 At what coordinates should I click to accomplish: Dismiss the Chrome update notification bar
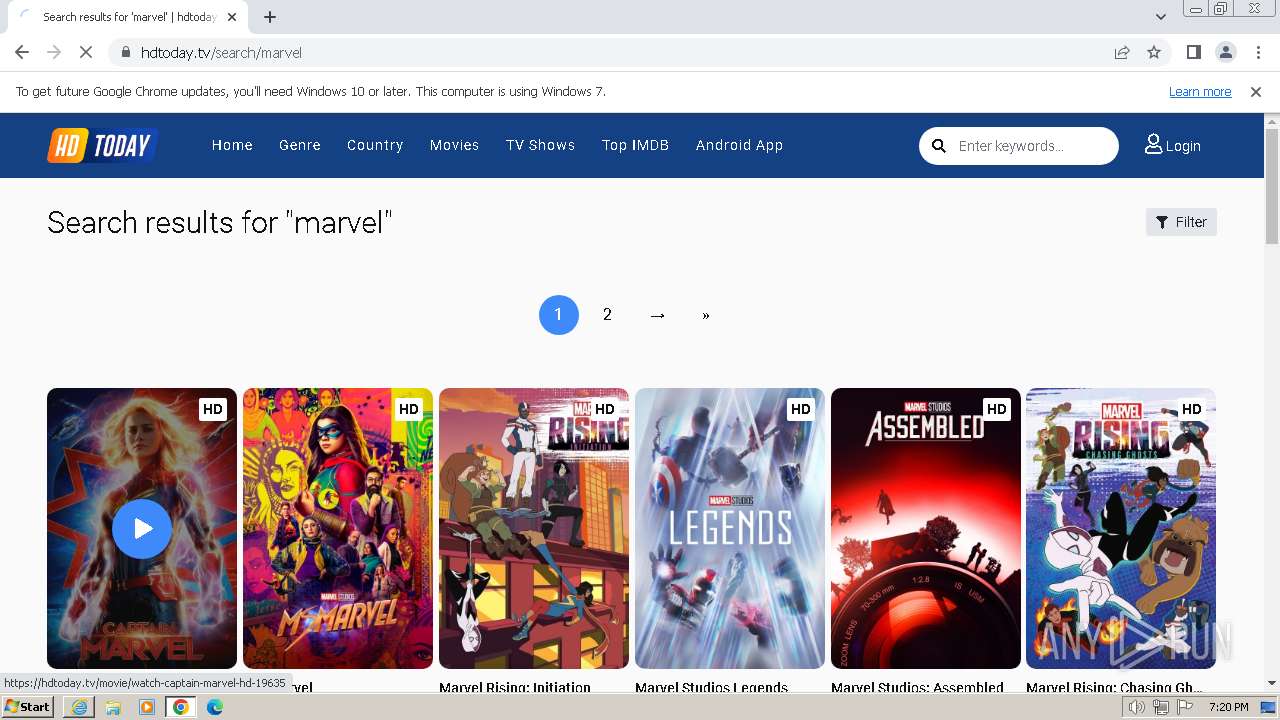1256,91
